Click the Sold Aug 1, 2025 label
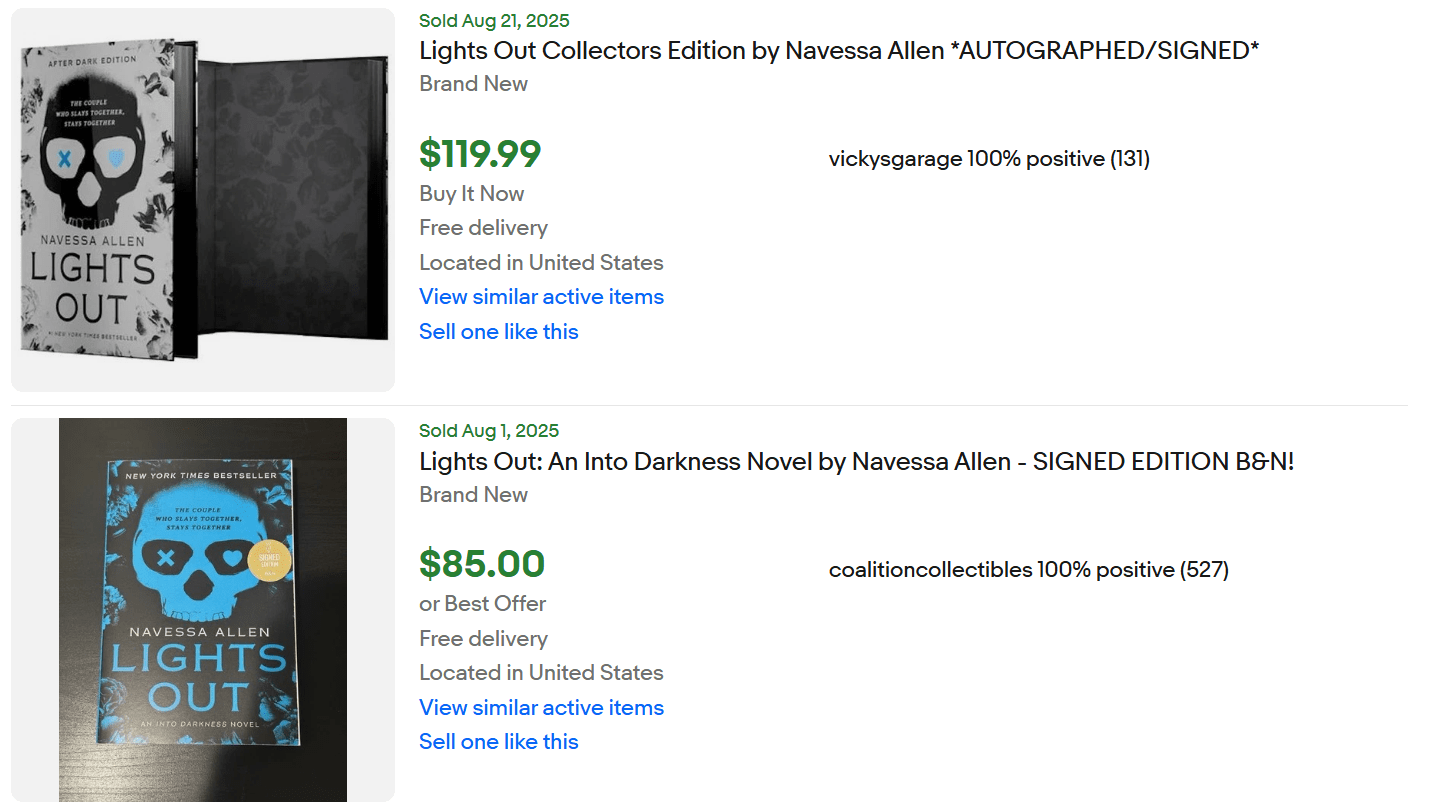Viewport: 1440px width, 810px height. (x=488, y=431)
